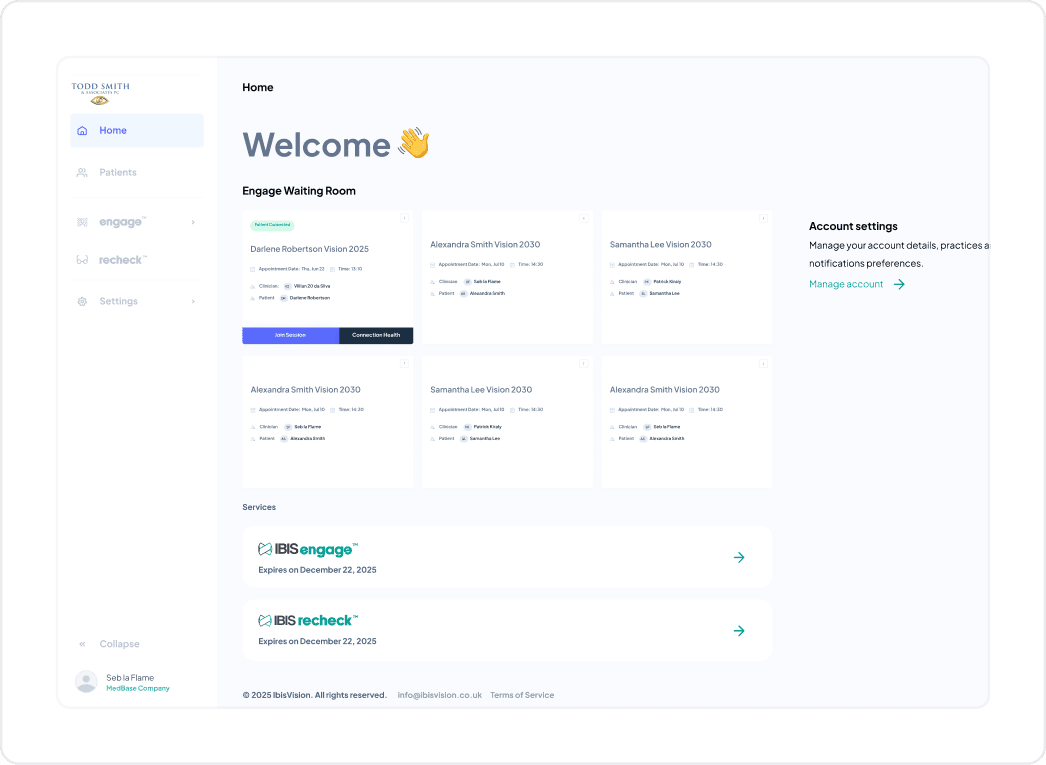Viewport: 1046px width, 765px height.
Task: Click the Patient Connected badge
Action: click(272, 225)
